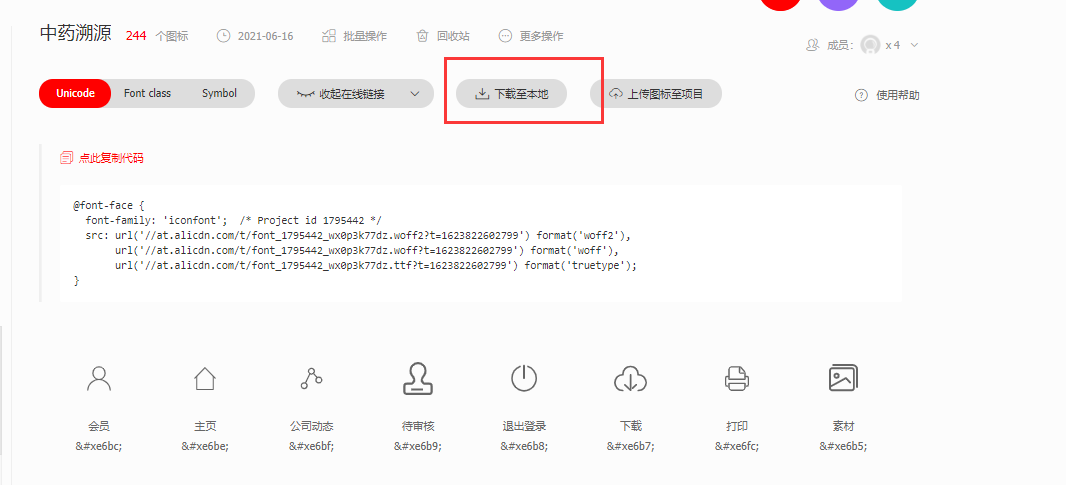Click the date 2021-06-16
Viewport: 1066px width, 485px height.
[x=265, y=36]
